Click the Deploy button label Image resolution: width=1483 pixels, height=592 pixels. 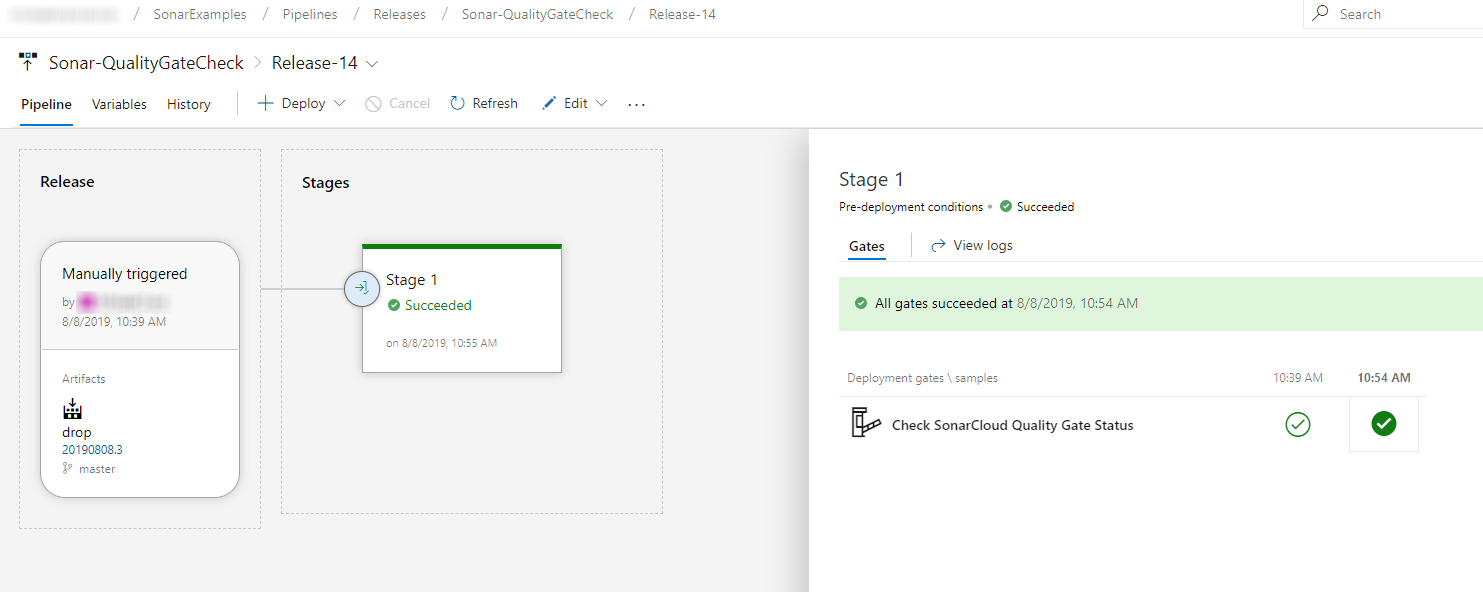(304, 104)
